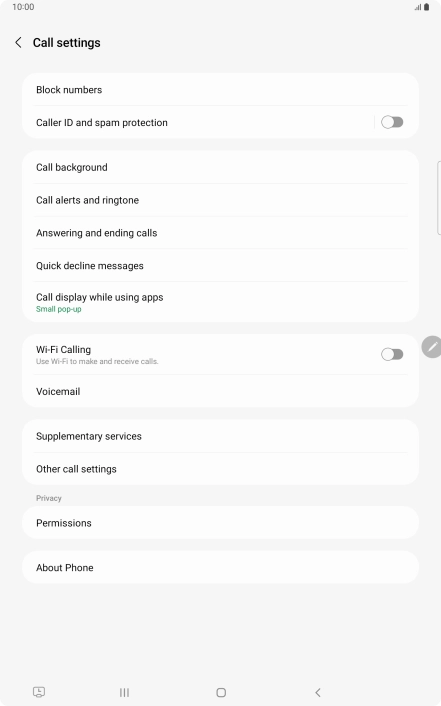The image size is (441, 706).
Task: Tap the home button in navigation bar
Action: 221,692
